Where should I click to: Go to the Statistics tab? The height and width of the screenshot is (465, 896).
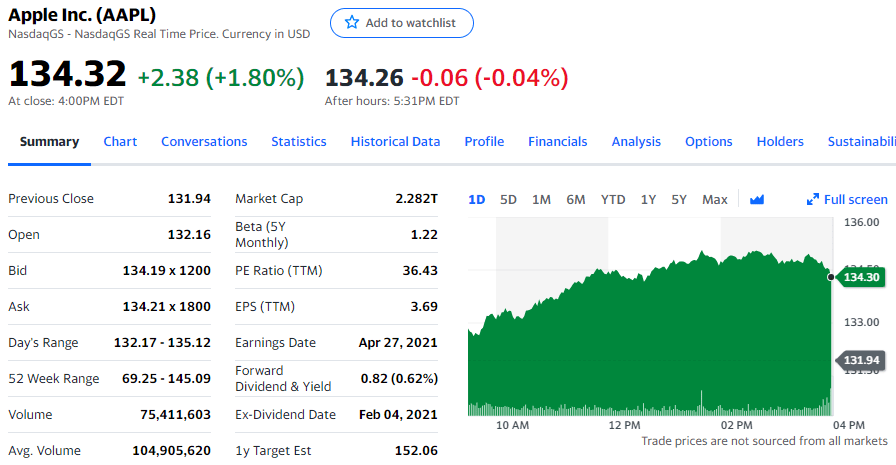point(299,142)
